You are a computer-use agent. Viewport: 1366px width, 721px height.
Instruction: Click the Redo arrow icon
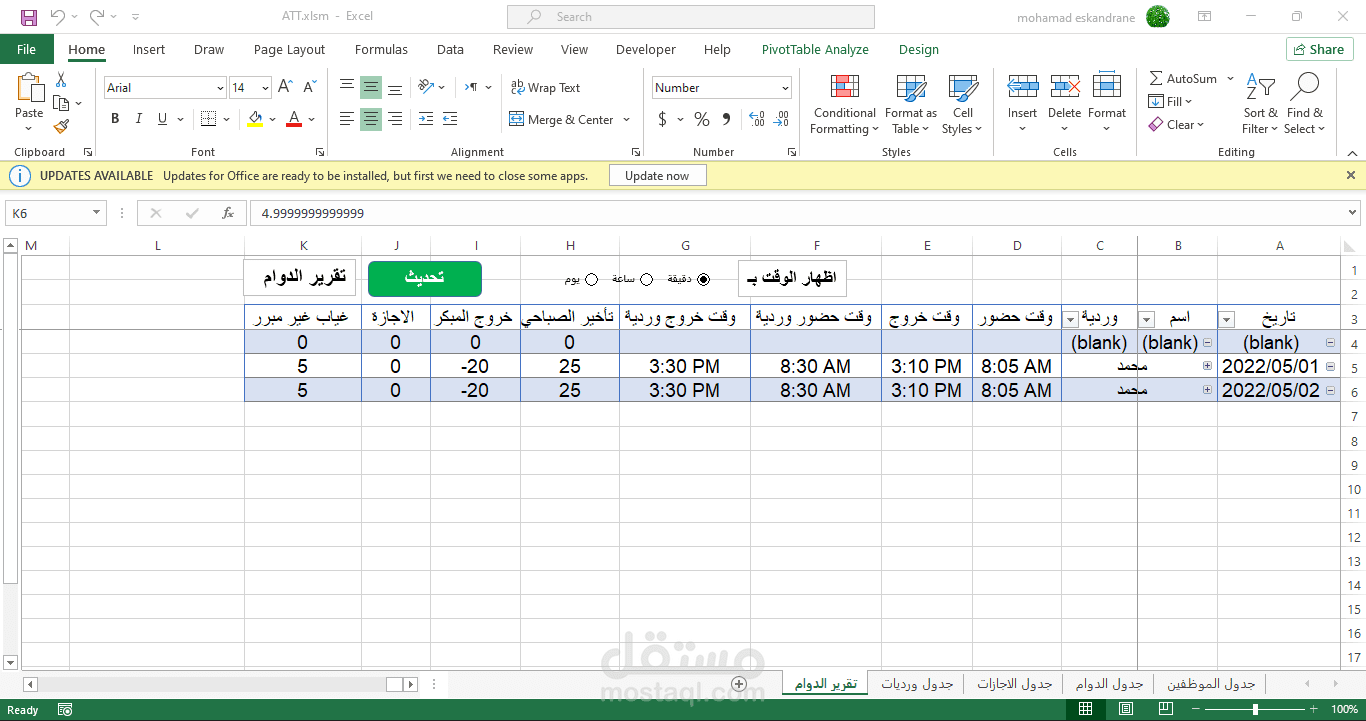97,17
